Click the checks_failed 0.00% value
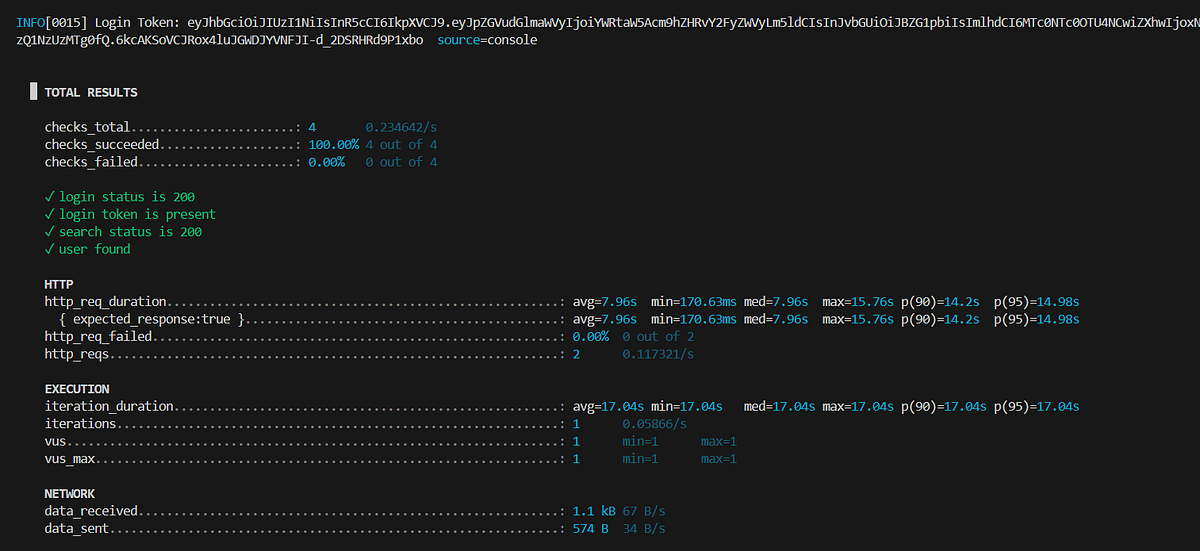This screenshot has height=551, width=1200. pos(326,162)
